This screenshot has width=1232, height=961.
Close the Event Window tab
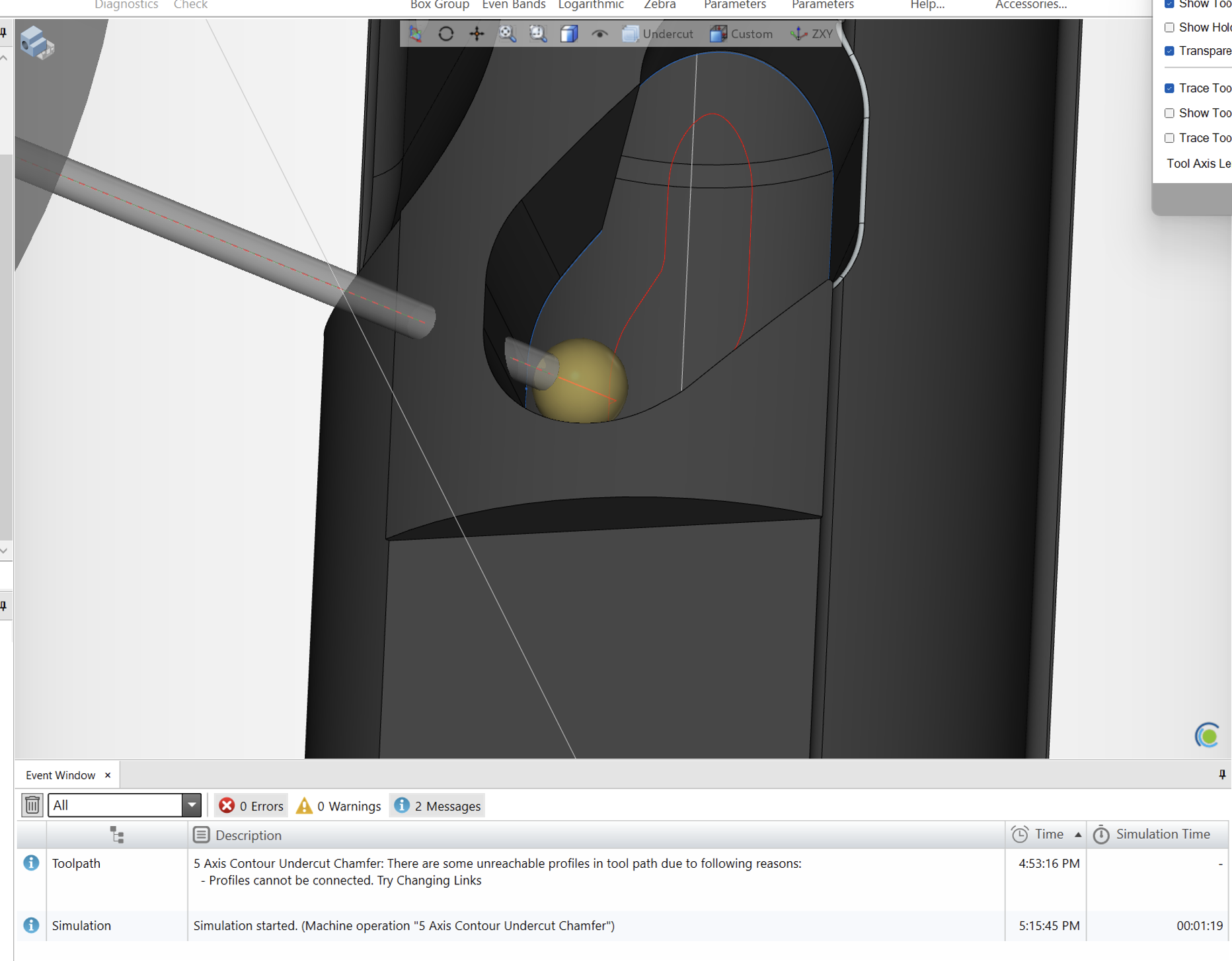(108, 775)
